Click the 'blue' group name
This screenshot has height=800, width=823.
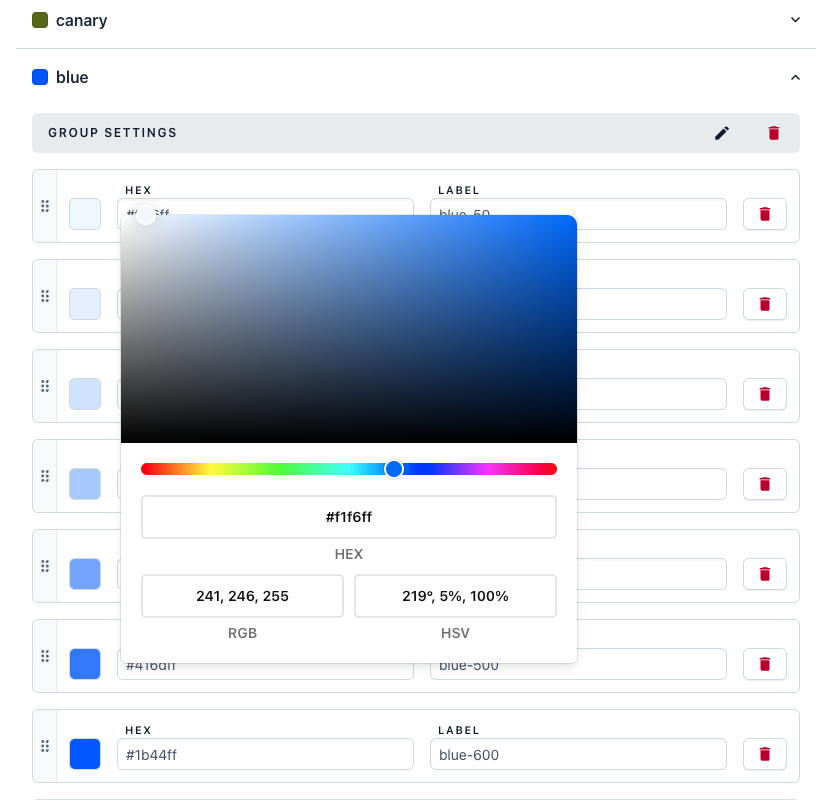click(x=72, y=78)
